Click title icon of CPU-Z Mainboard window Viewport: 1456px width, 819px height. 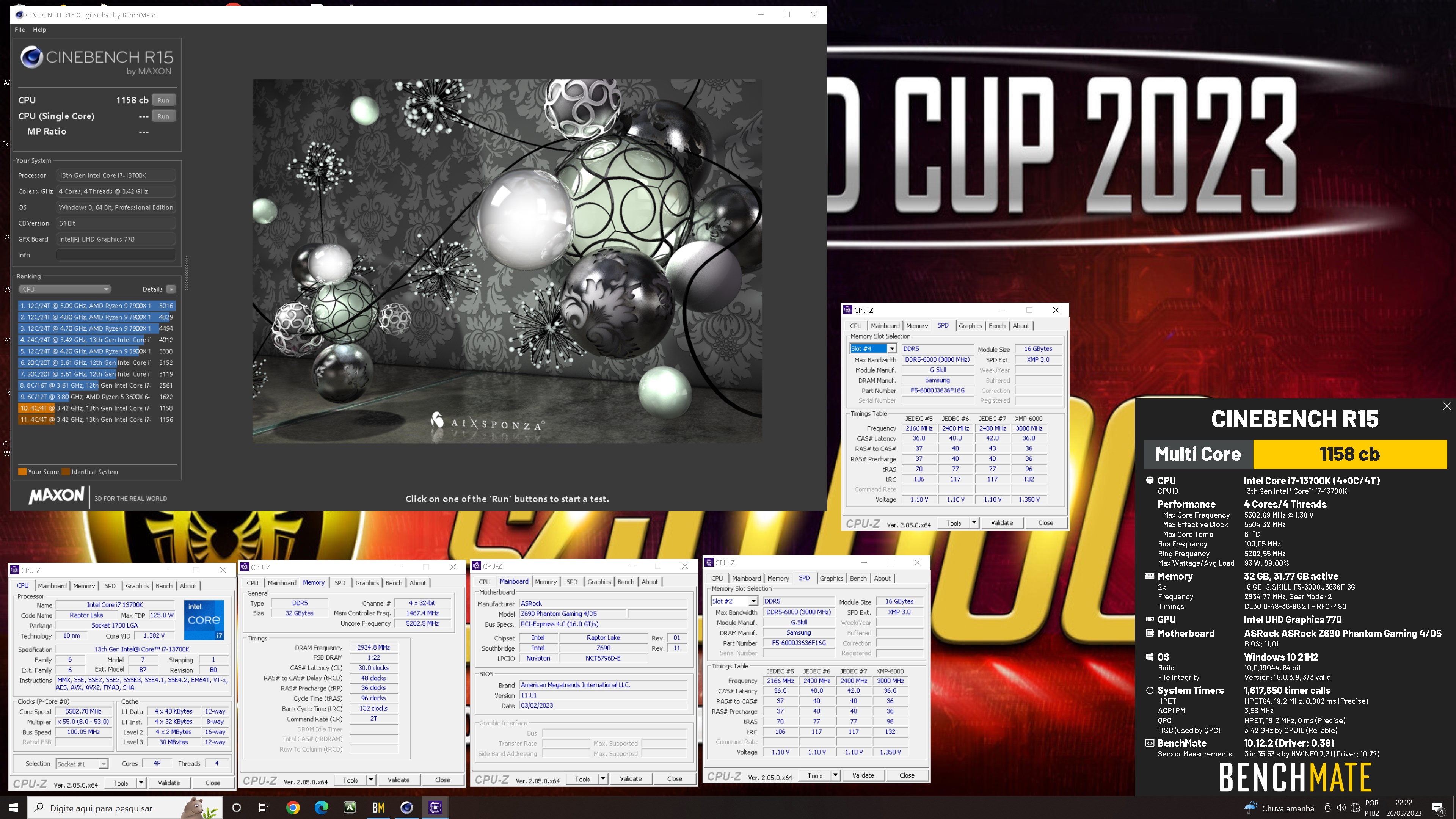click(477, 566)
